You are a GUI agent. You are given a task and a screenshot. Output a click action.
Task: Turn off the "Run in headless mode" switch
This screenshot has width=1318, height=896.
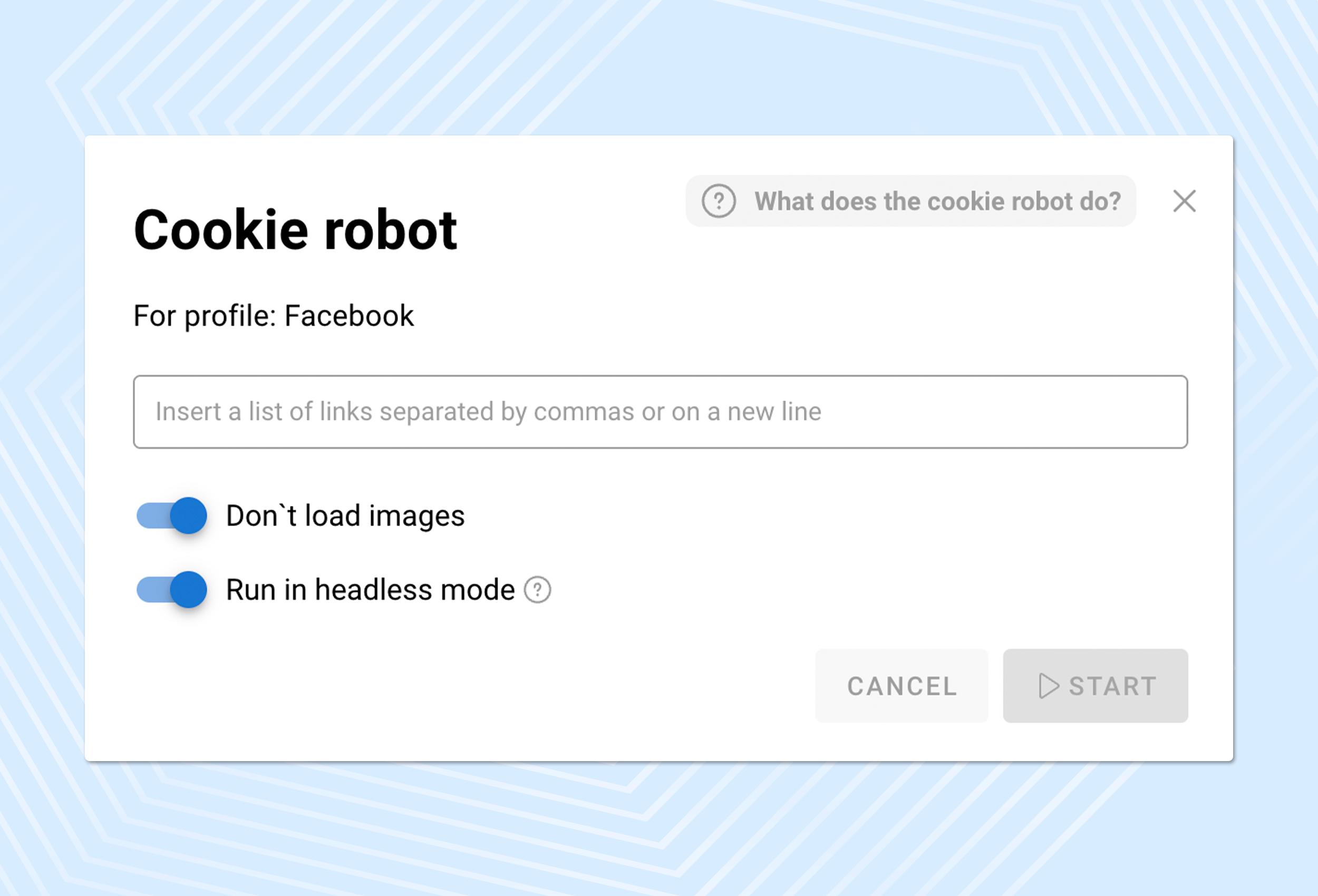tap(172, 589)
